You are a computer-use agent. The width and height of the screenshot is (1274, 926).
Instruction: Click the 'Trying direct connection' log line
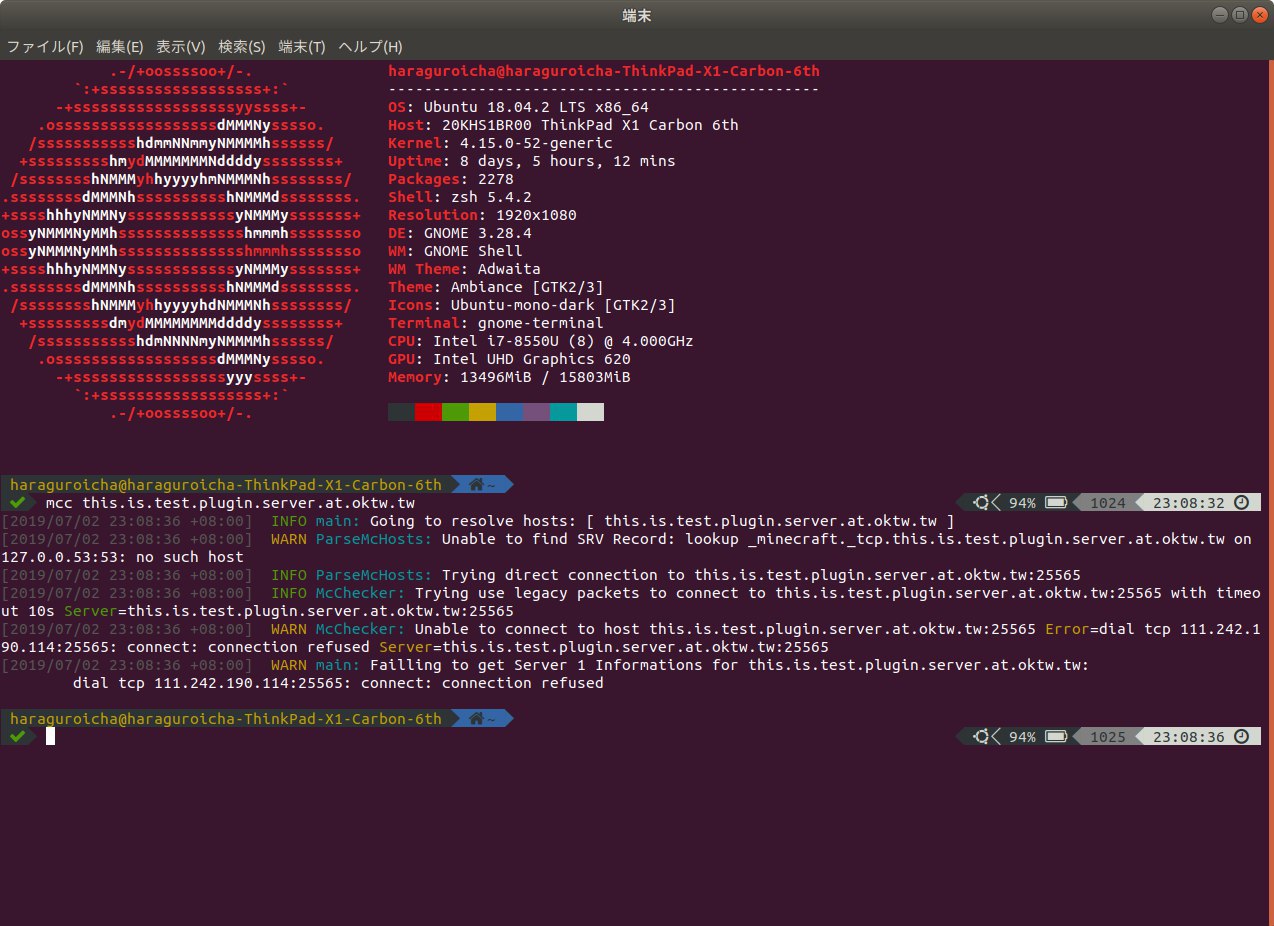coord(541,575)
